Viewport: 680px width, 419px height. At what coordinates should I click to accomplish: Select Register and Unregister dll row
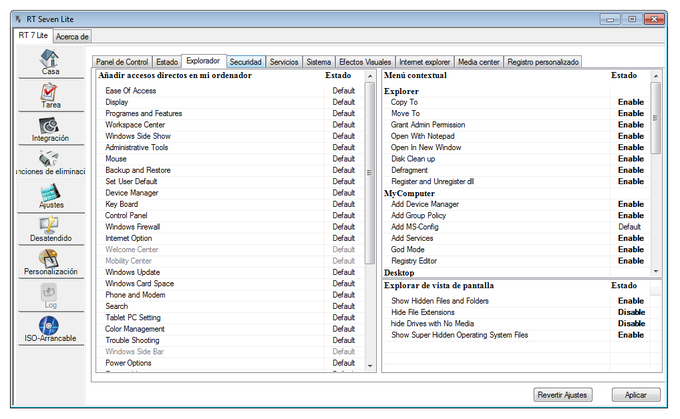516,181
